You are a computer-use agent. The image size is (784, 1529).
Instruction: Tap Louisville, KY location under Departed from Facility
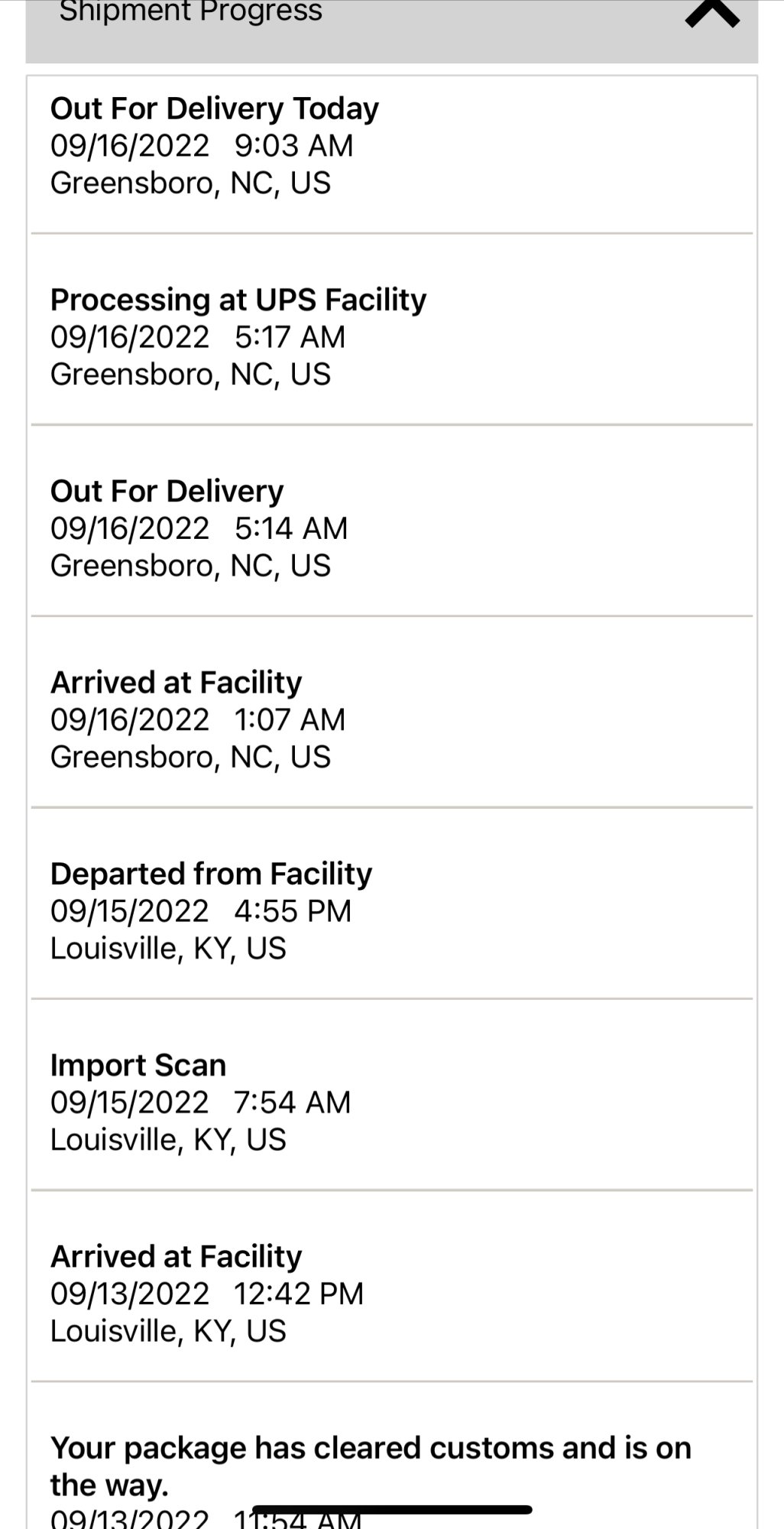tap(168, 949)
